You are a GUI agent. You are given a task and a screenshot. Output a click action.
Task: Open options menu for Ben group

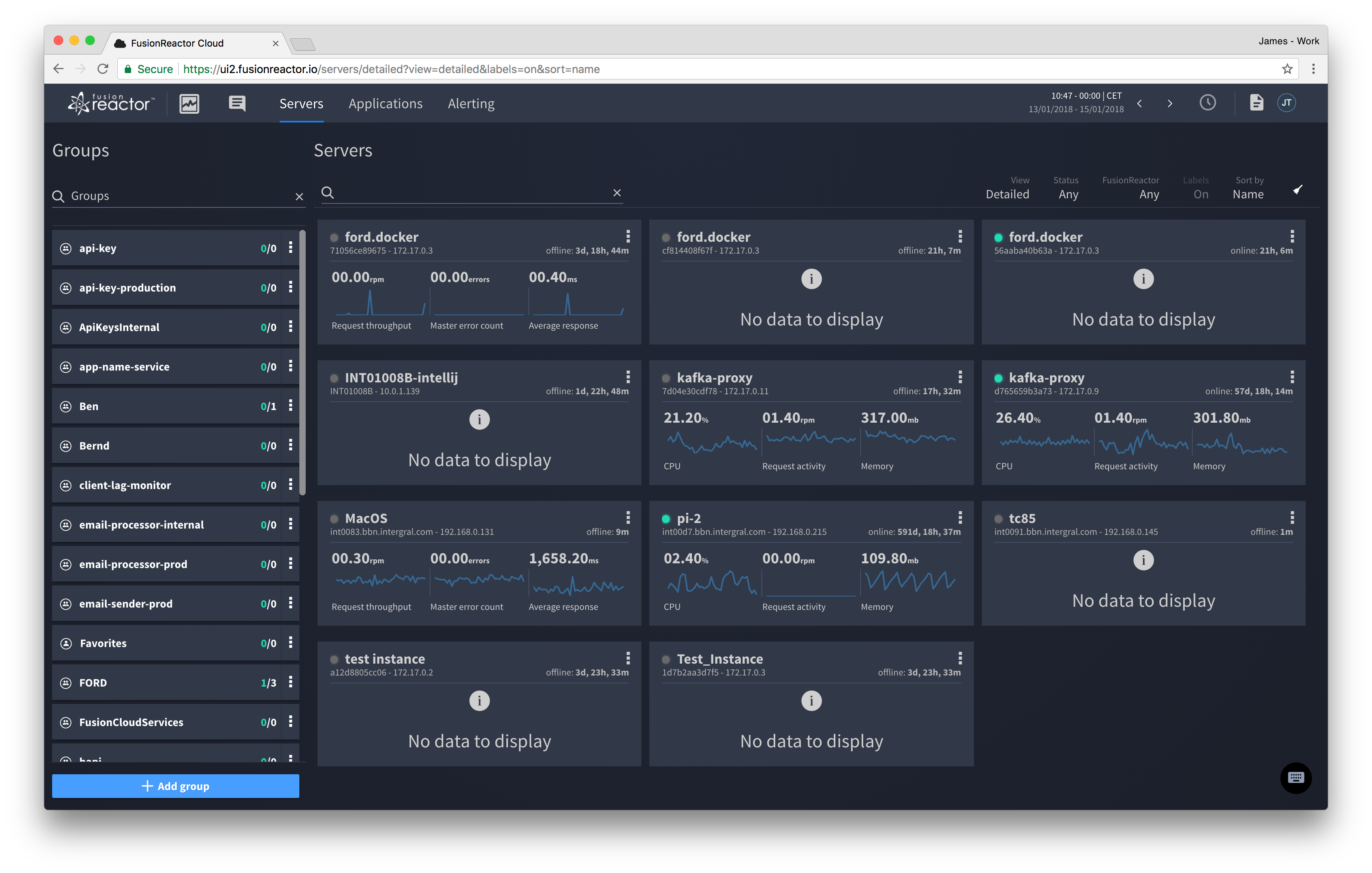(x=291, y=405)
